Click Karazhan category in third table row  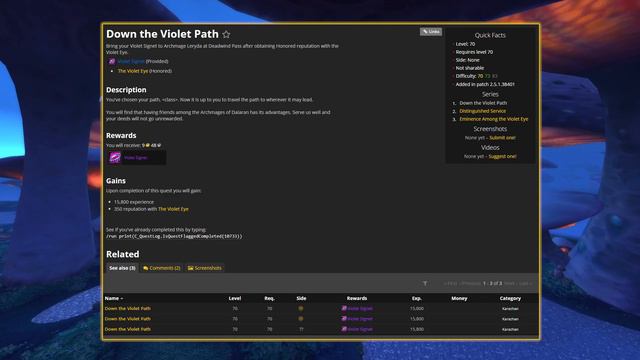(x=510, y=329)
